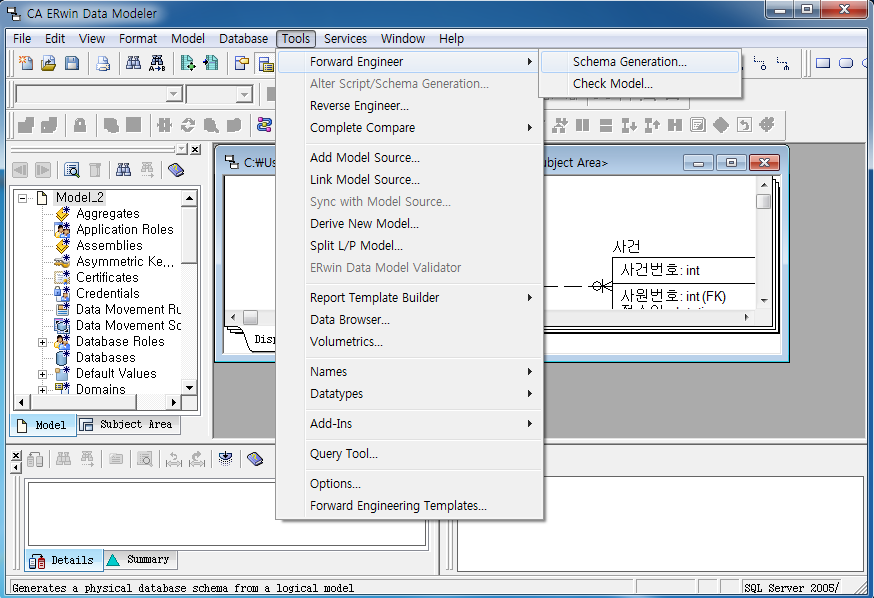Click the Open file toolbar icon
Viewport: 874px width, 598px height.
[x=48, y=63]
